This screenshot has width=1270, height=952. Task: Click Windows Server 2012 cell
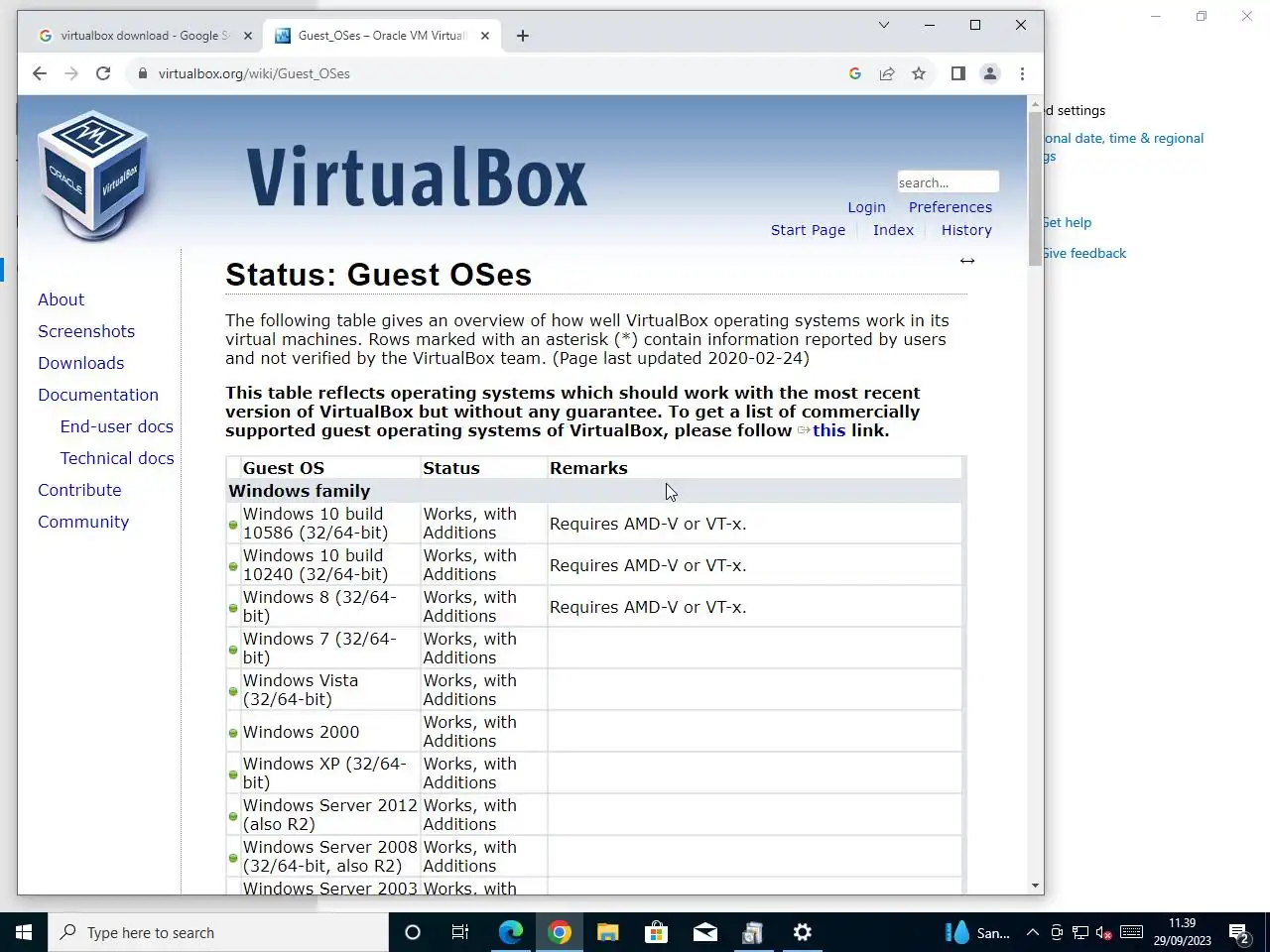[x=330, y=815]
